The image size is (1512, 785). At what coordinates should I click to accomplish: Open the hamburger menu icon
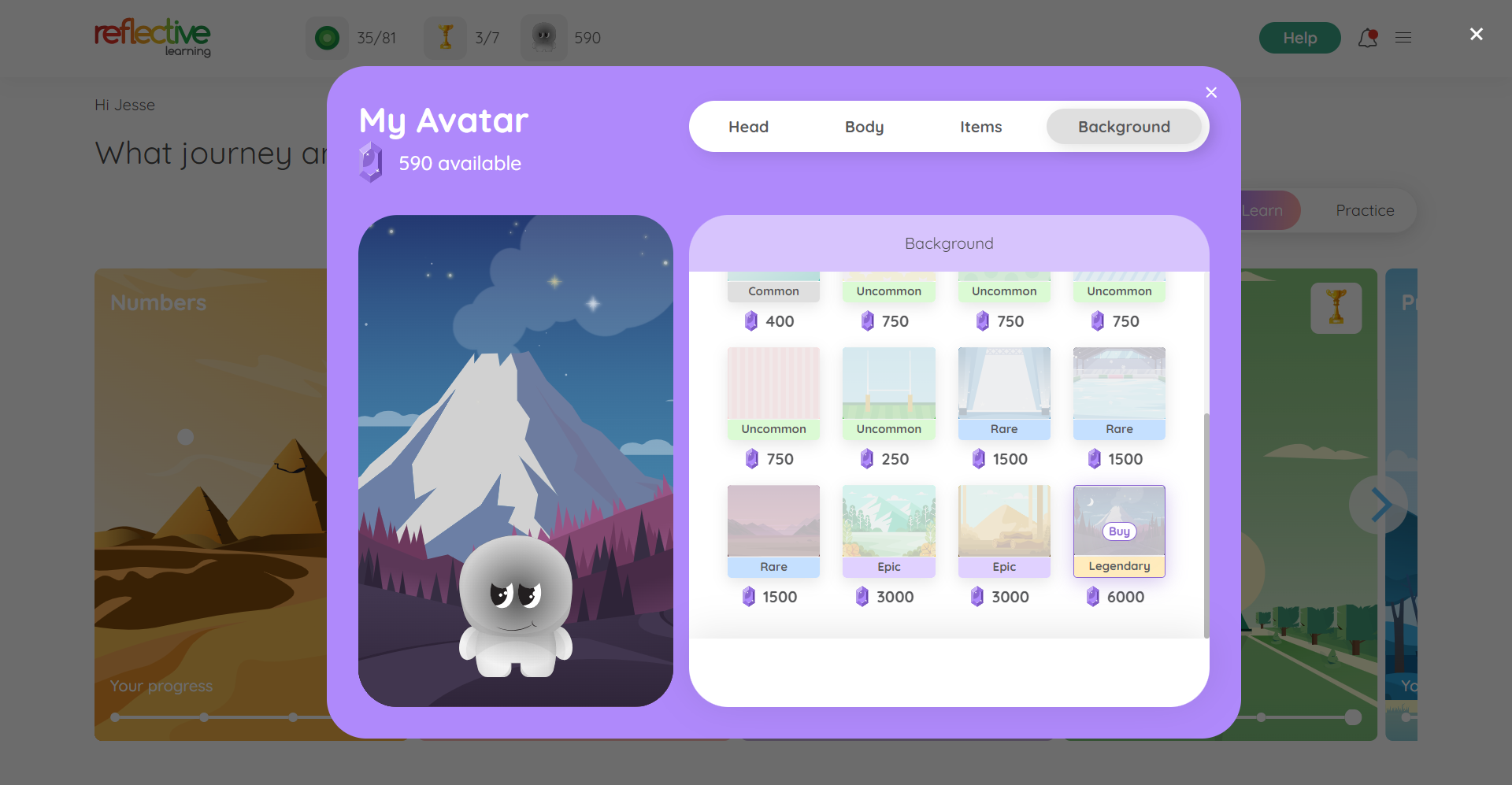pos(1403,38)
